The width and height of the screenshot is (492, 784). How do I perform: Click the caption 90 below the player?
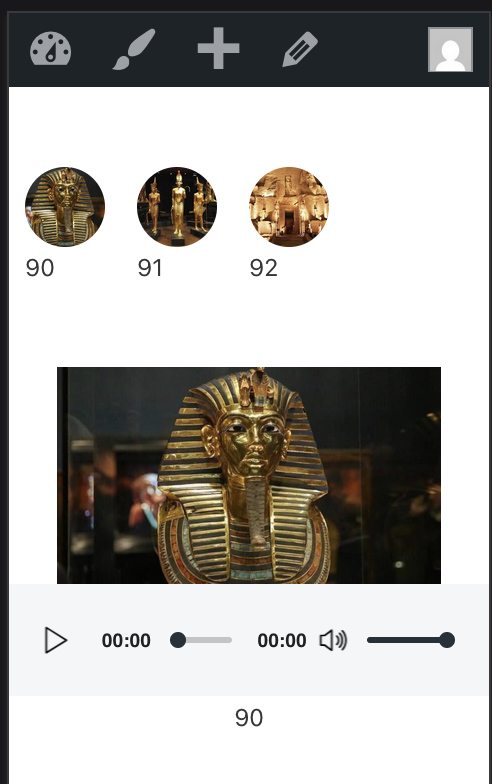[249, 718]
